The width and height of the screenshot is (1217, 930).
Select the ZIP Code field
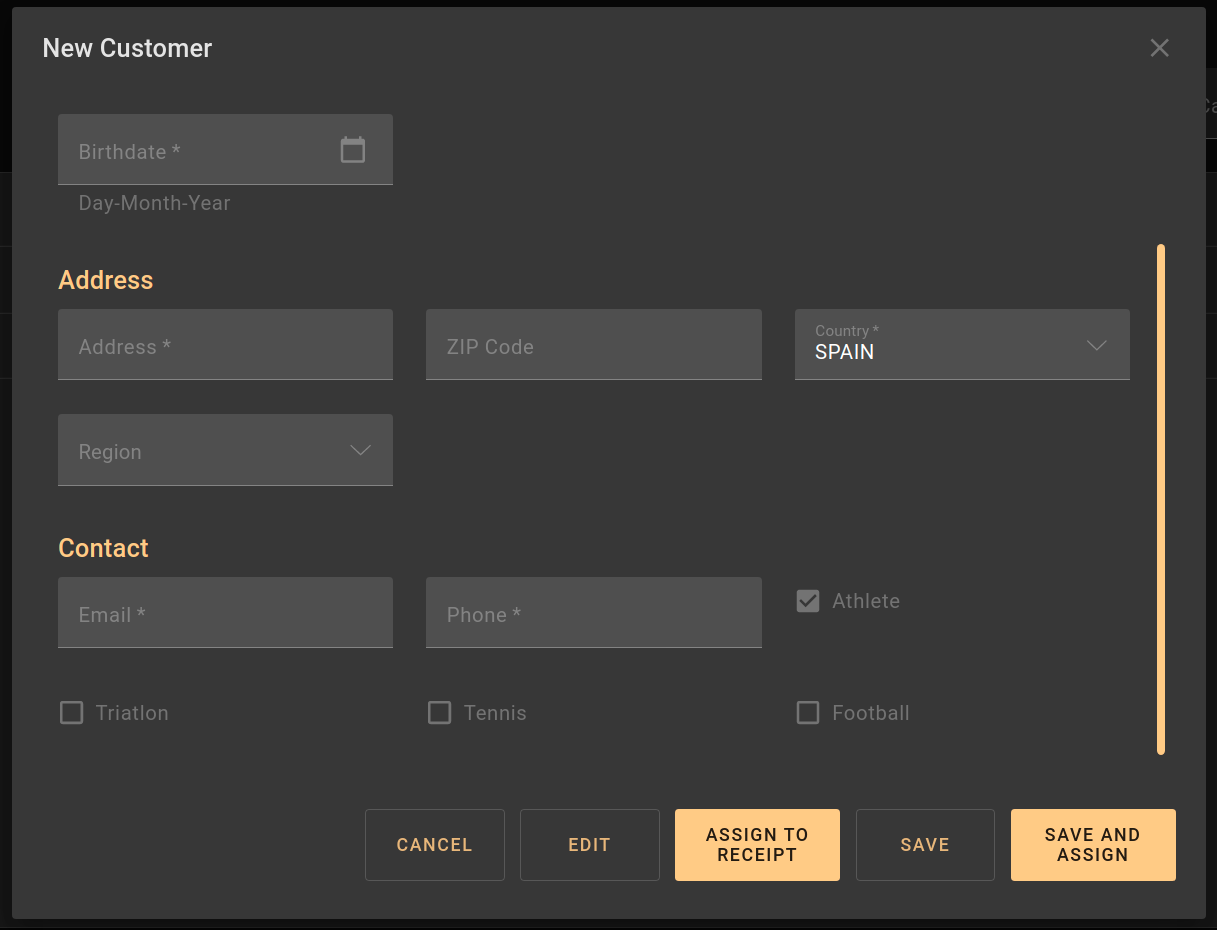point(593,346)
